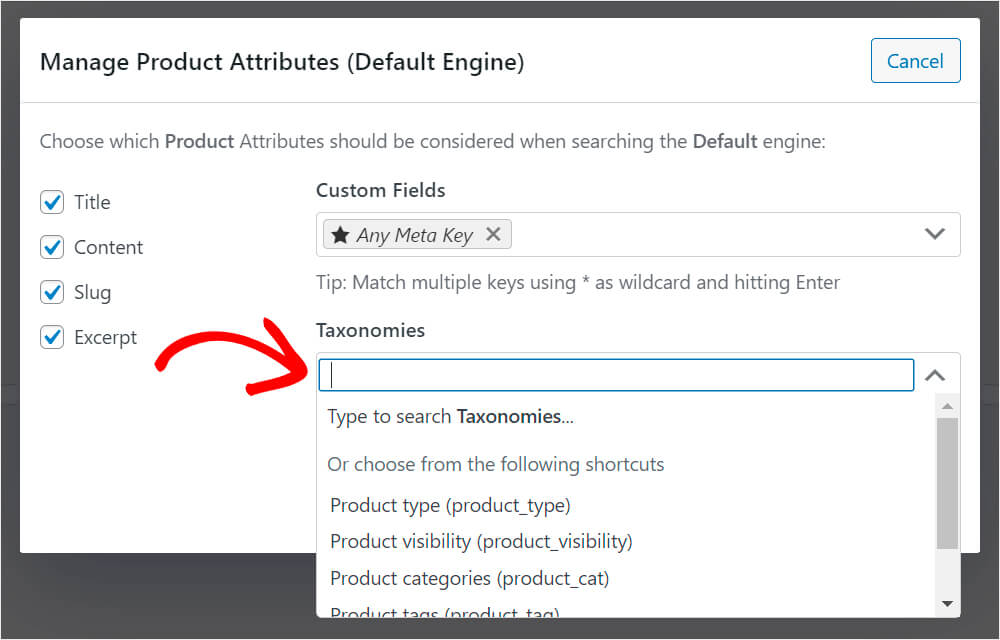Click the Cancel button
1000x640 pixels.
[x=915, y=61]
